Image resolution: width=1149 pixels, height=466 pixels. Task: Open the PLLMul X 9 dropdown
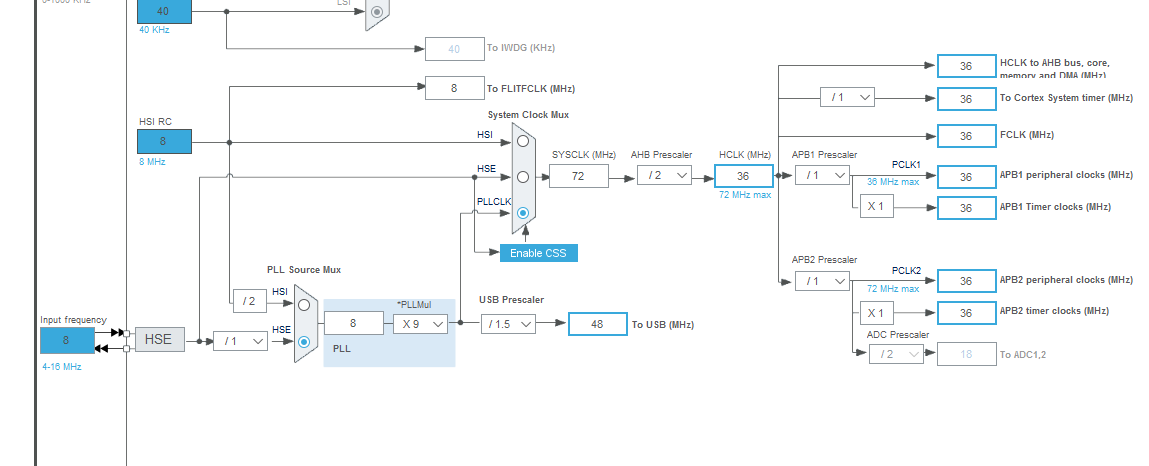(x=421, y=323)
